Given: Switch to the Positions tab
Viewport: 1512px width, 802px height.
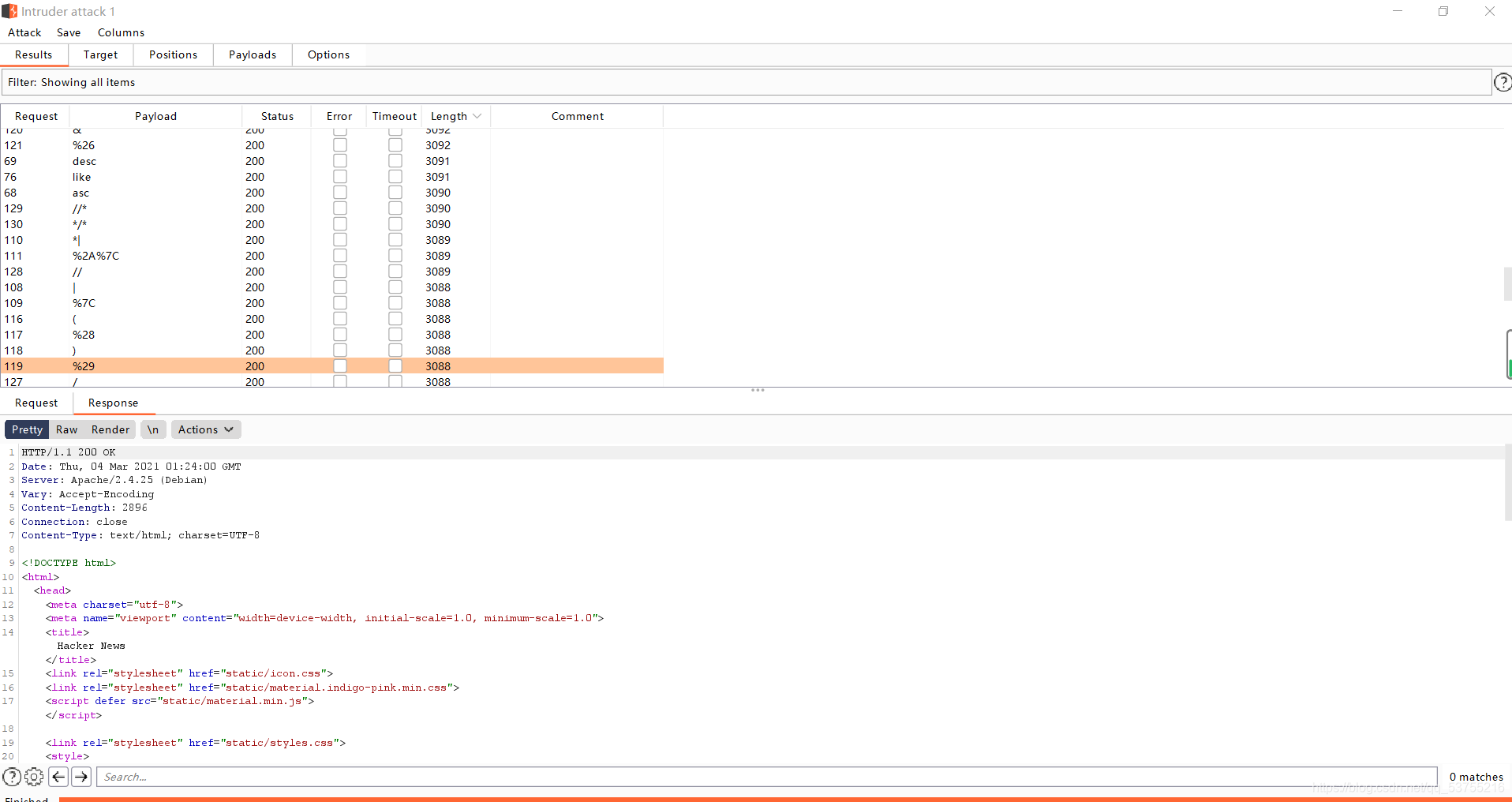Looking at the screenshot, I should [x=174, y=54].
